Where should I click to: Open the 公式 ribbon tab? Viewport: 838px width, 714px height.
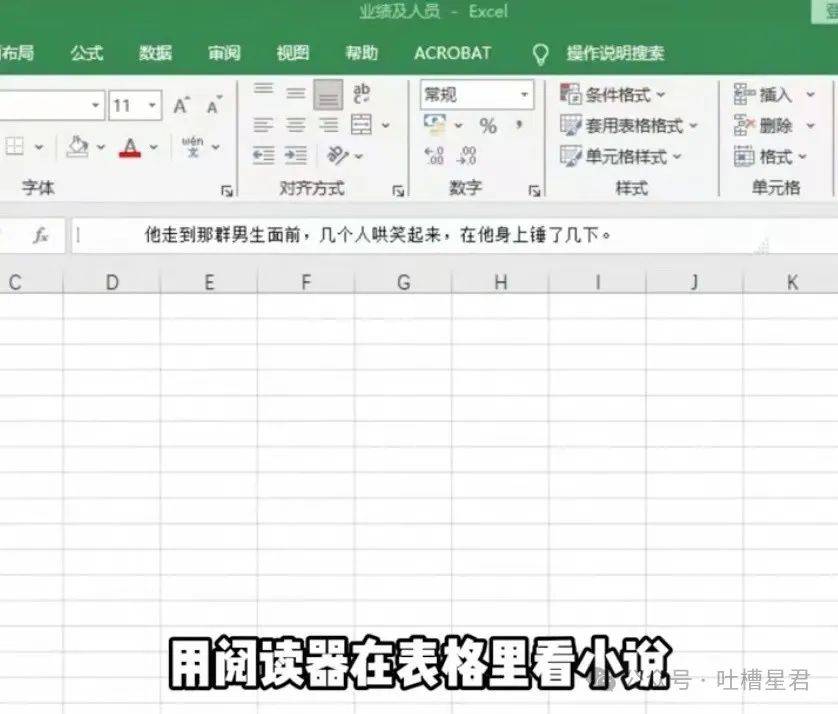click(87, 53)
